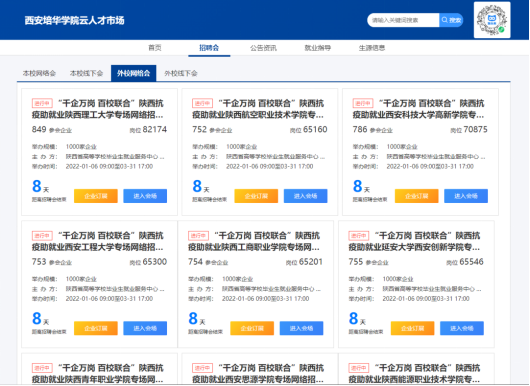This screenshot has height=386, width=530.
Task: Go to the 生源信息 navigation item
Action: 372,48
